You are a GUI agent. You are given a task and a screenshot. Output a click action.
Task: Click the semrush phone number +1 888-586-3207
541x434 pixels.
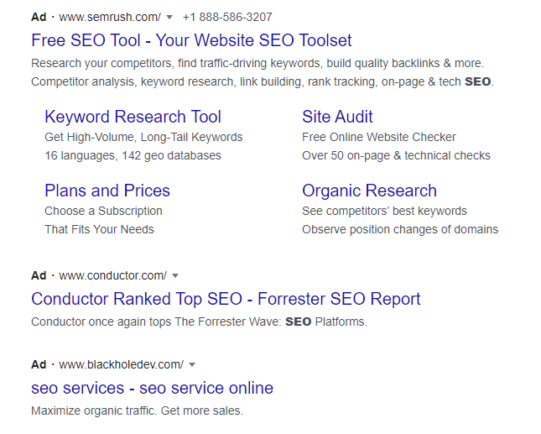[x=227, y=17]
